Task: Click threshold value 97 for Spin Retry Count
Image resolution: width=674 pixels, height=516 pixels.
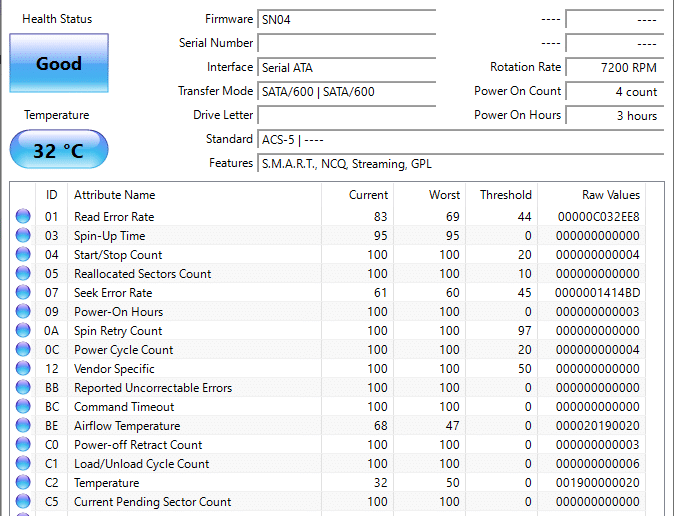Action: coord(524,331)
